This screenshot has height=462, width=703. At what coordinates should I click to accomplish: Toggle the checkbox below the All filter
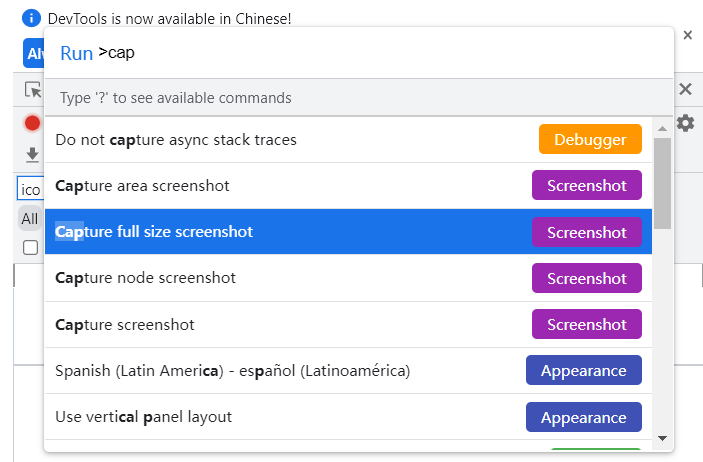pyautogui.click(x=31, y=247)
